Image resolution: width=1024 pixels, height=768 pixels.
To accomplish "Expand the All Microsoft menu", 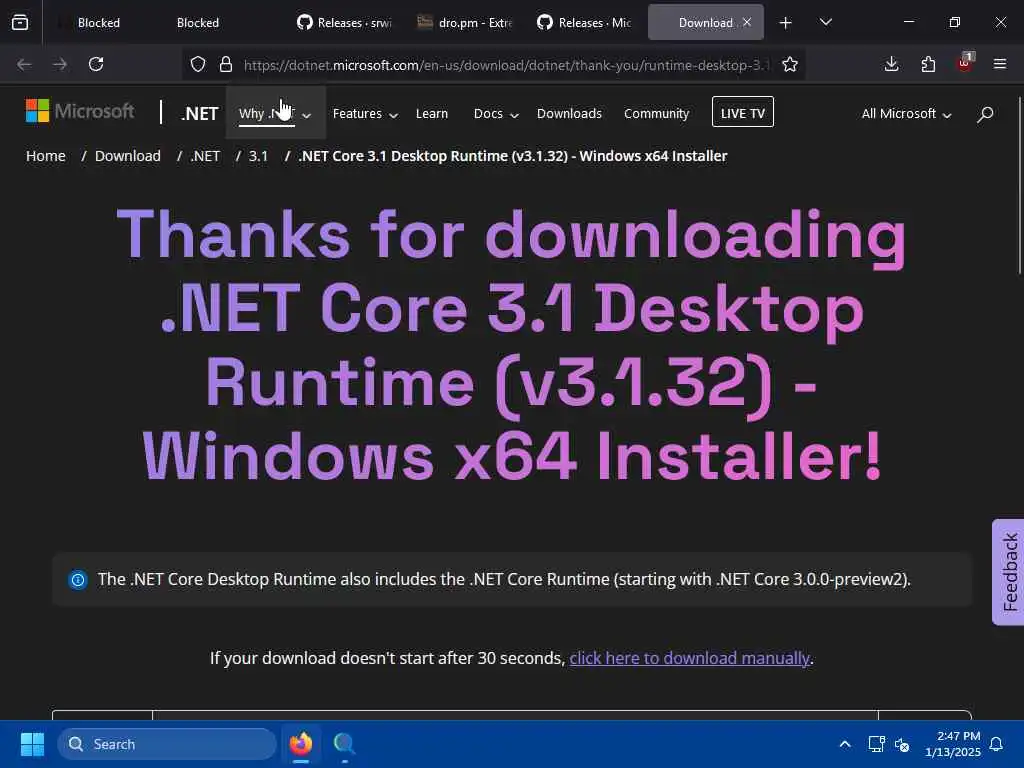I will (x=906, y=114).
